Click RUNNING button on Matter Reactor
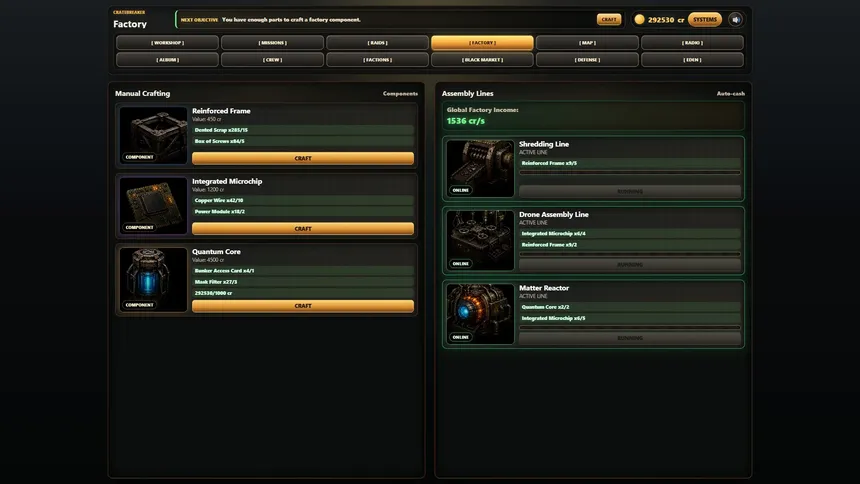Image resolution: width=860 pixels, height=484 pixels. coord(630,338)
